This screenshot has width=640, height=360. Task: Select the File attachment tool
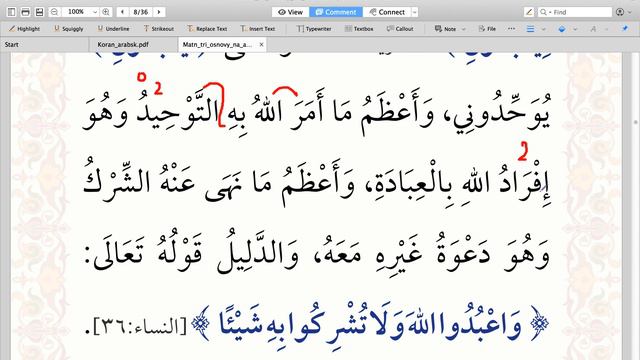tap(487, 29)
